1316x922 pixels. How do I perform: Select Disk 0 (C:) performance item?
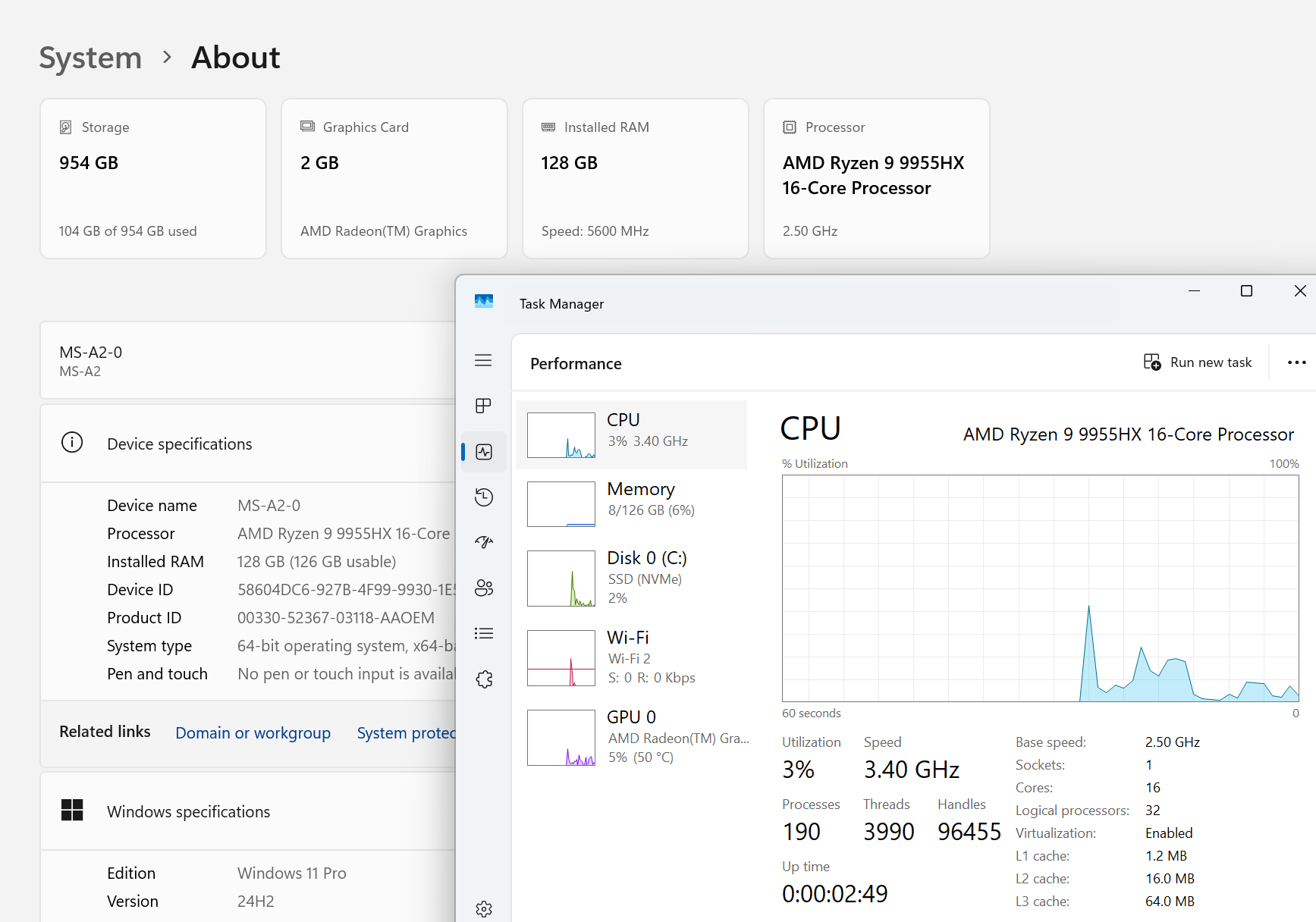coord(631,578)
